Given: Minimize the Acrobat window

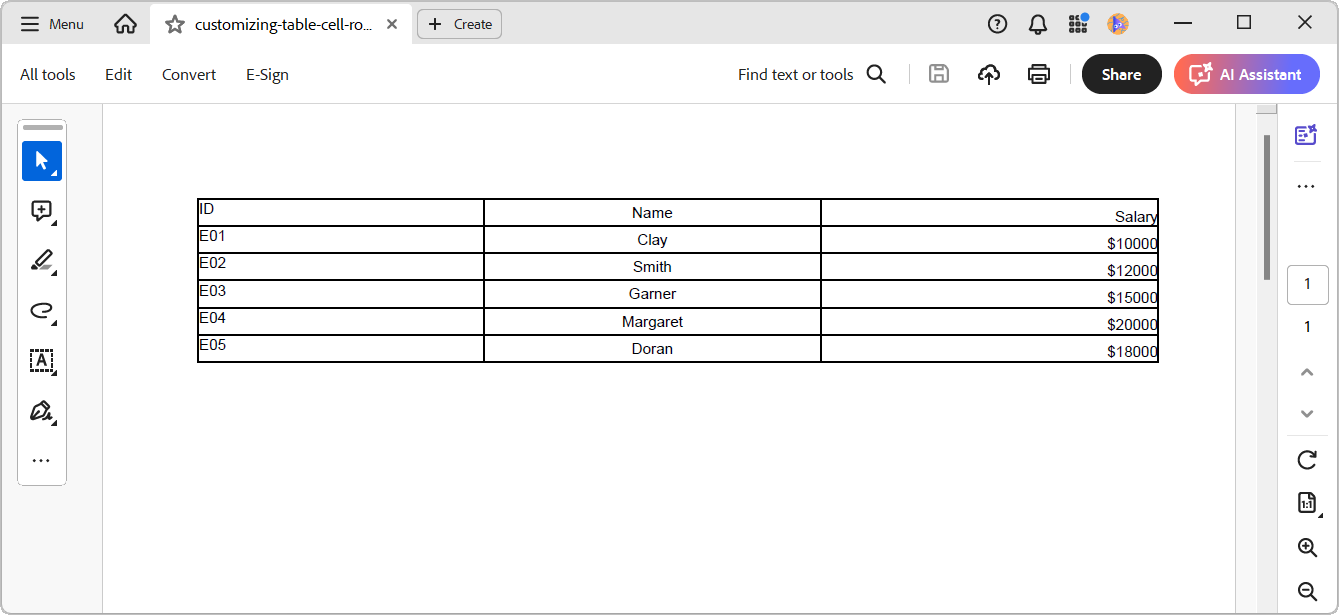Looking at the screenshot, I should [x=1184, y=23].
